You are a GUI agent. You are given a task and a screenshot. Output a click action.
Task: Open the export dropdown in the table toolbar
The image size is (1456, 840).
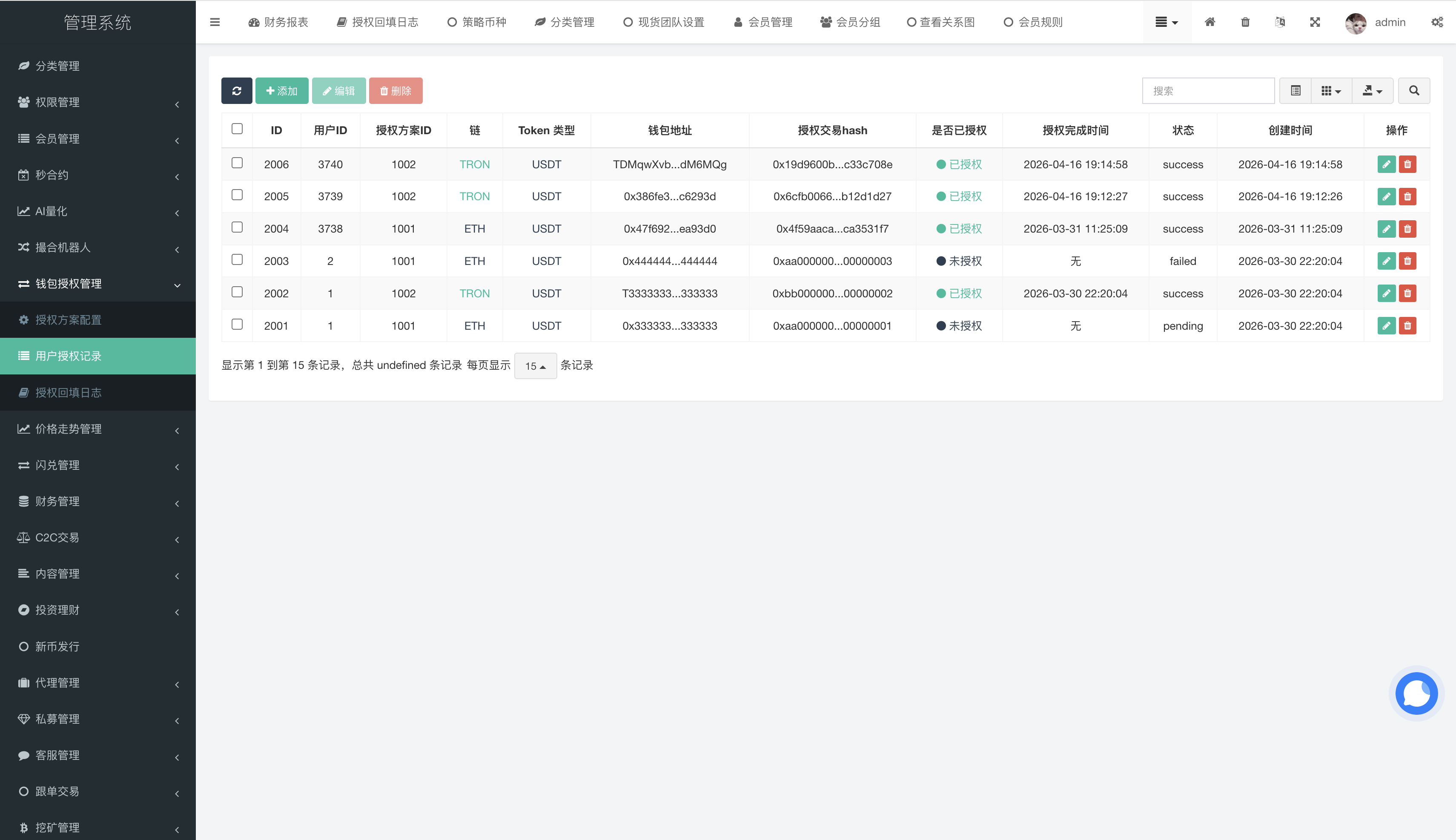(x=1372, y=91)
